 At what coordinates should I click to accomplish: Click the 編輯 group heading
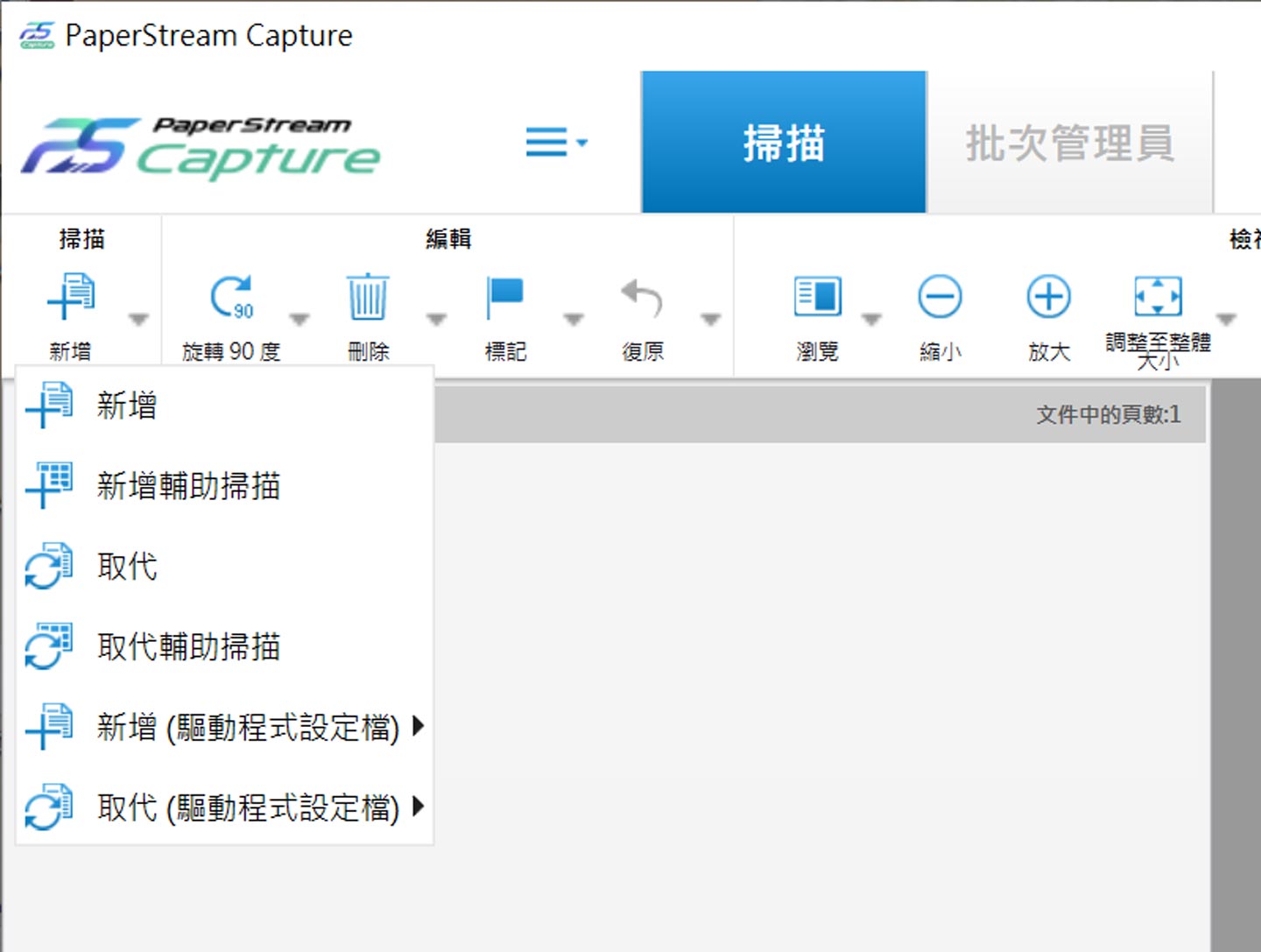(448, 239)
